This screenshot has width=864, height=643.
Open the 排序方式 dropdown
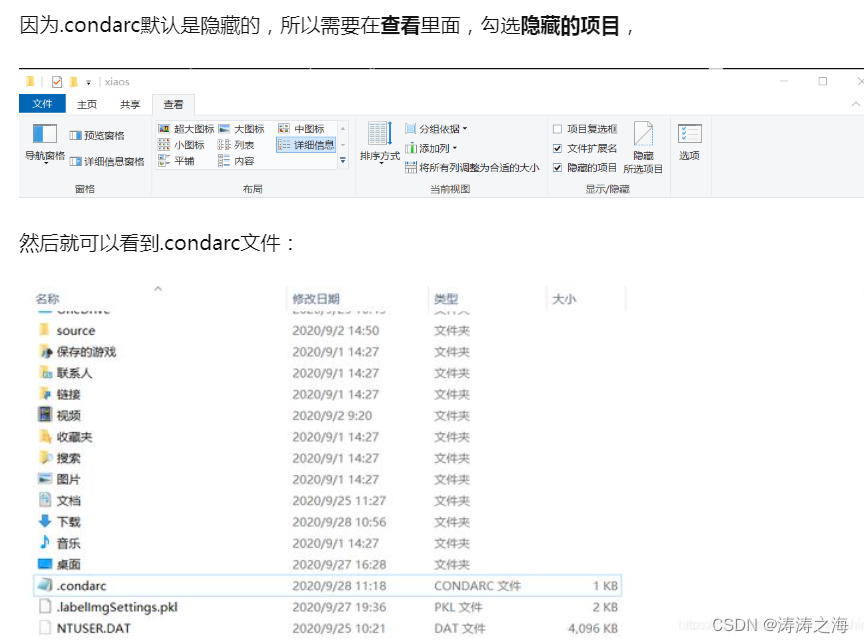(x=380, y=142)
